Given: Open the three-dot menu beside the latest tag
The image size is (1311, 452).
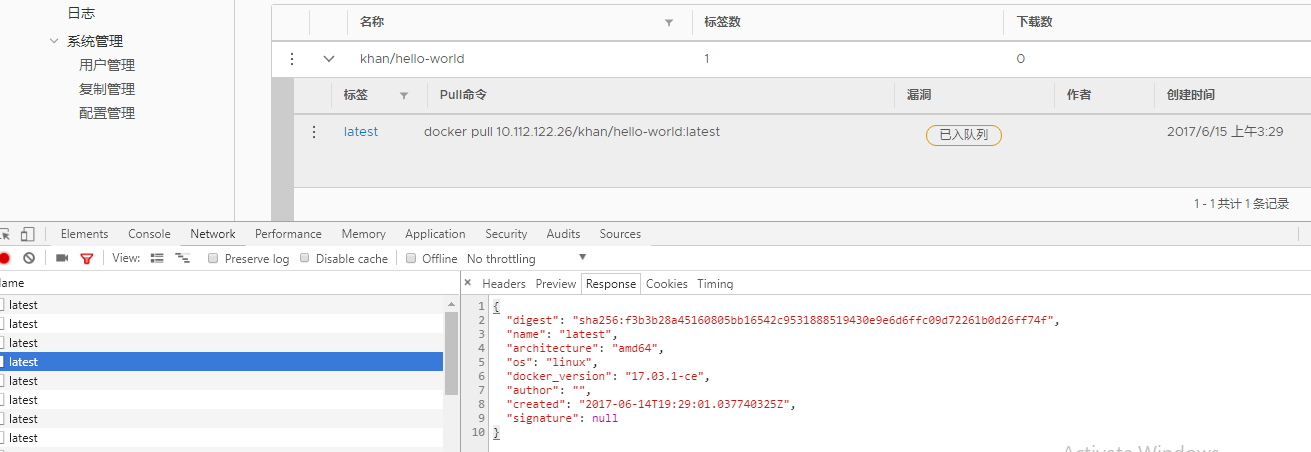Looking at the screenshot, I should click(314, 132).
